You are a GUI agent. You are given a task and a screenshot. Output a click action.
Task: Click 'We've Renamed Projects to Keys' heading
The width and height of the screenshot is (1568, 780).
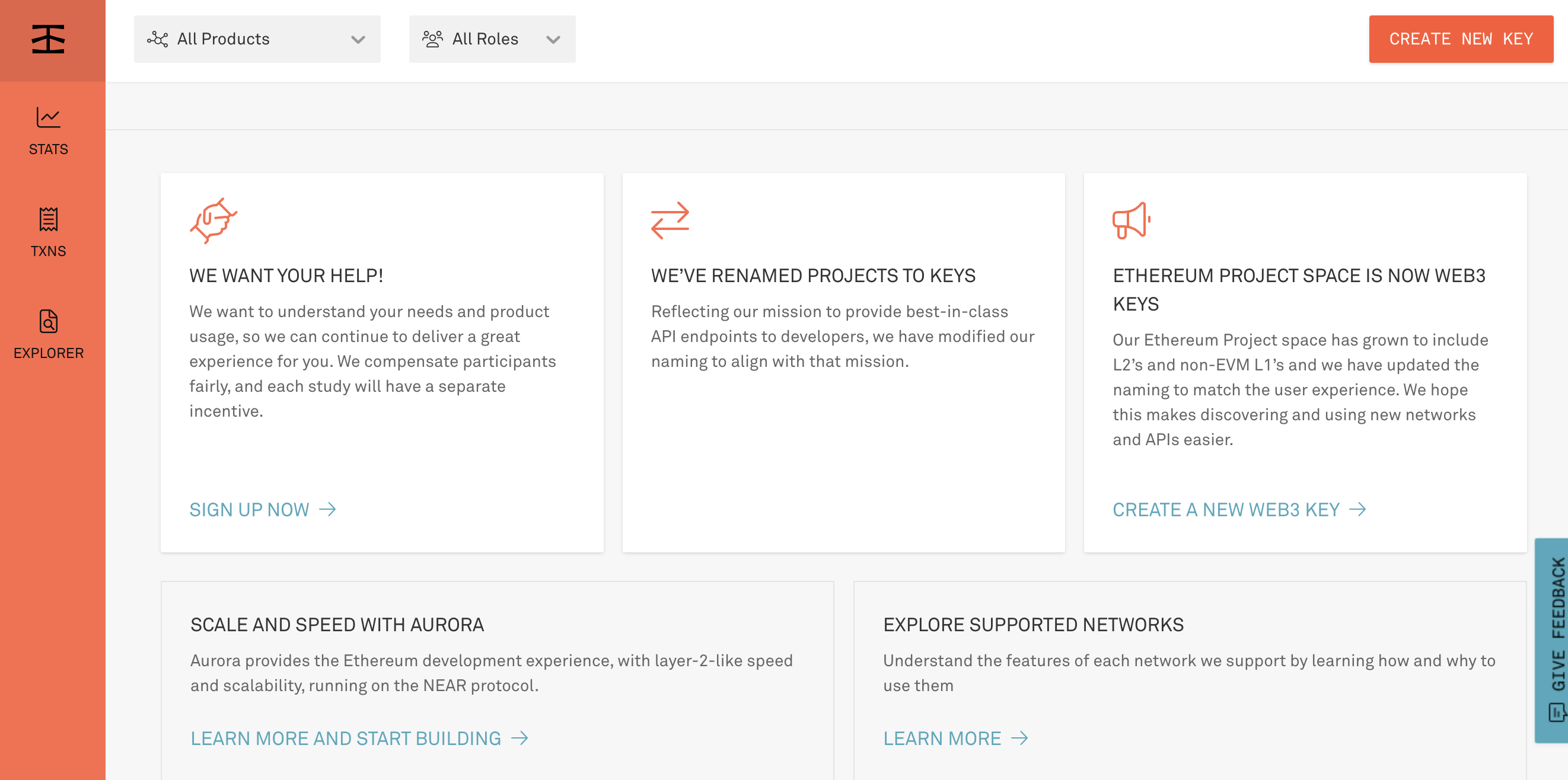click(813, 275)
